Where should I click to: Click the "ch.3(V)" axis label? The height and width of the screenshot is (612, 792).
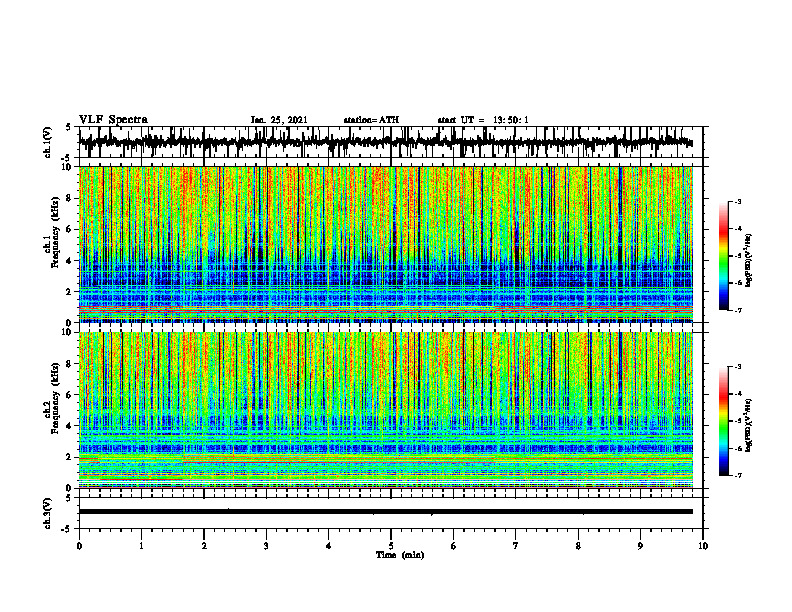(48, 513)
